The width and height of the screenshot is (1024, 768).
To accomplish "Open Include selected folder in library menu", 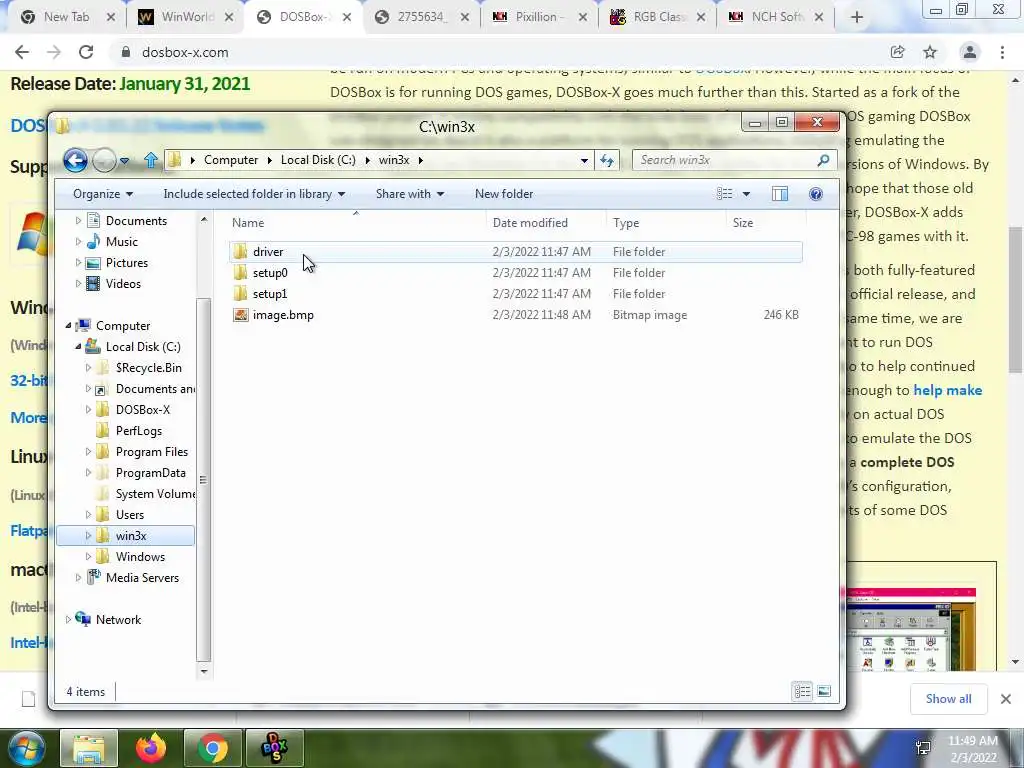I will click(x=254, y=194).
